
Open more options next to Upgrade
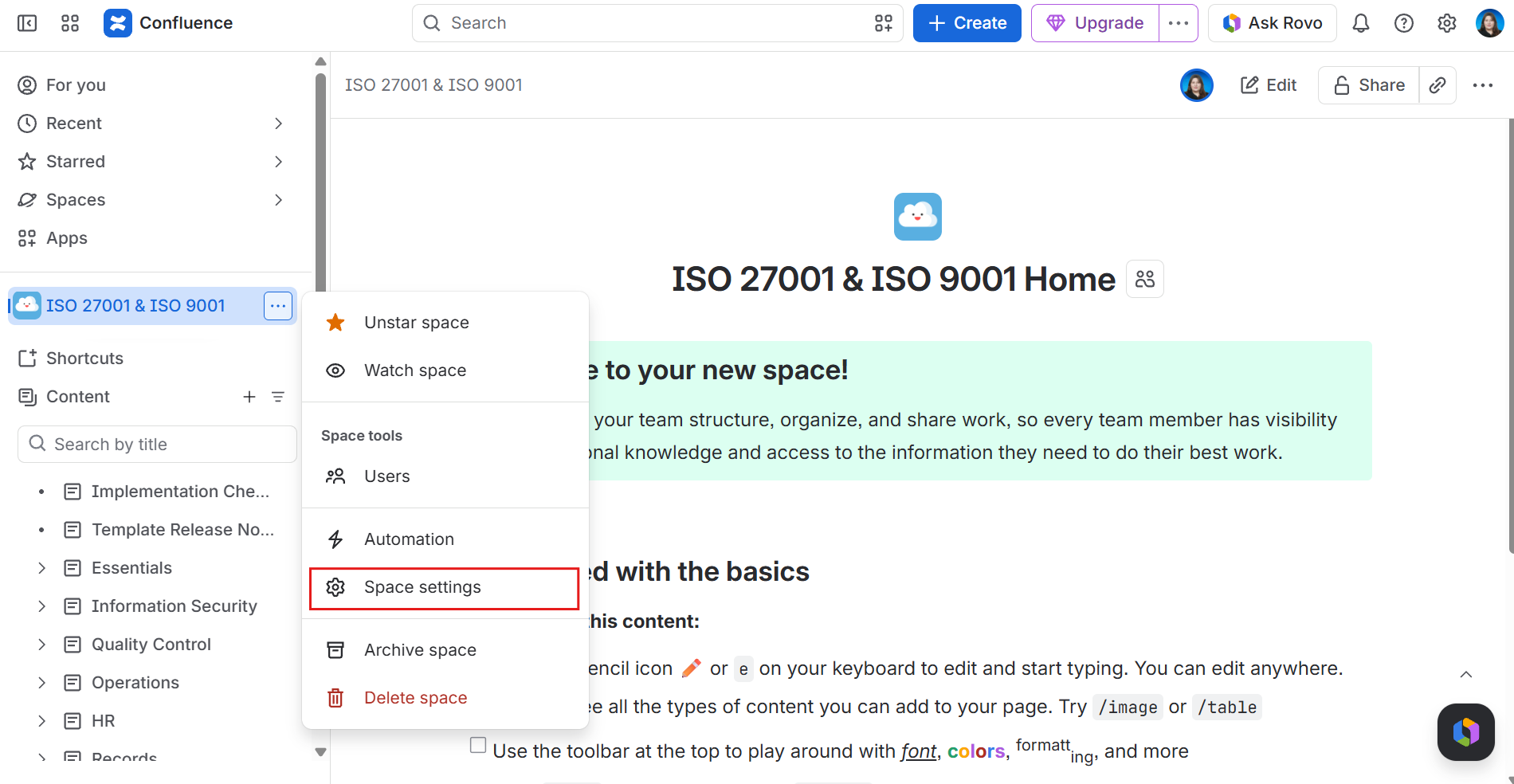point(1179,23)
